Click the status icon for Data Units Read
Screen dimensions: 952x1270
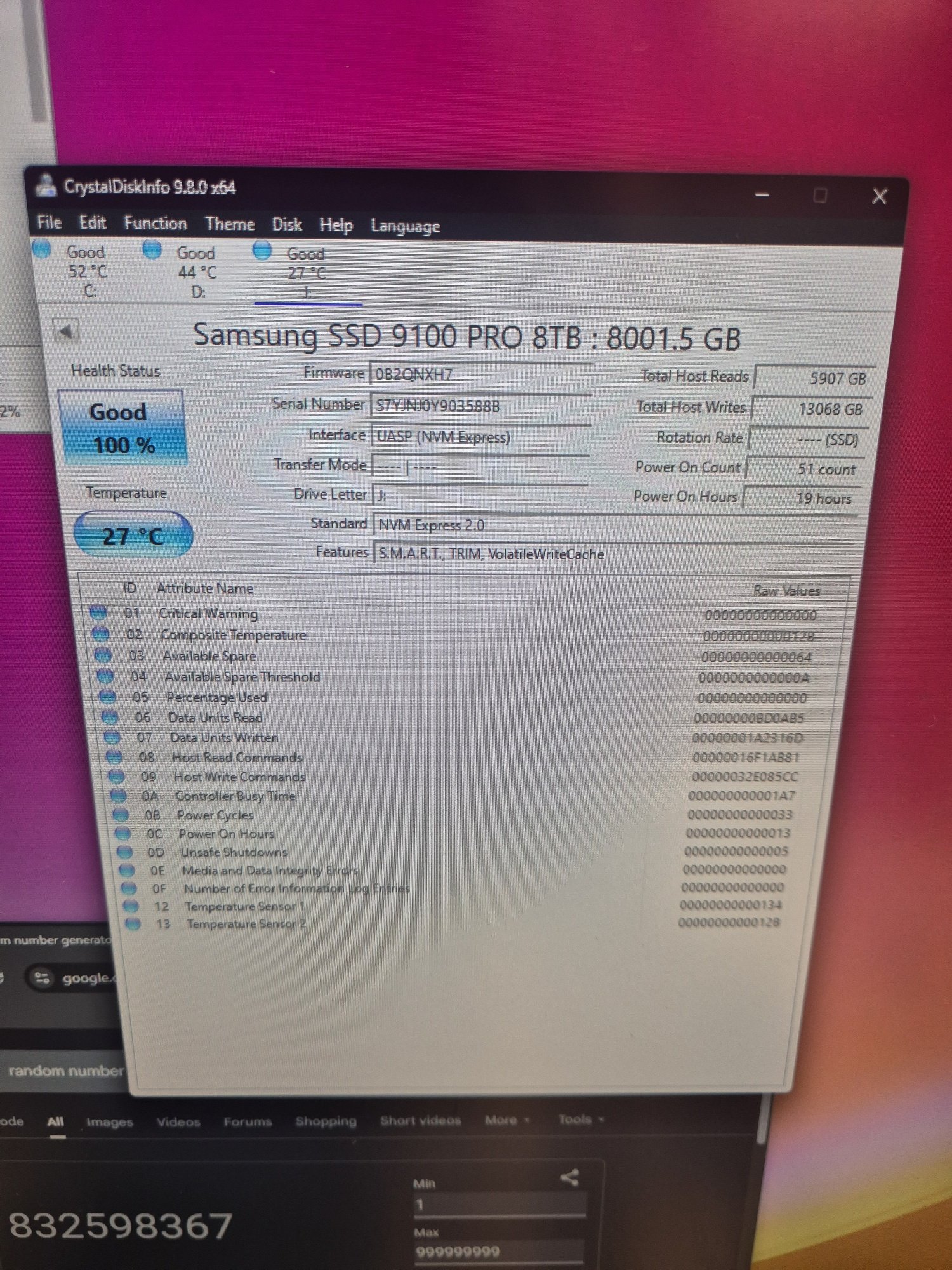[x=110, y=717]
